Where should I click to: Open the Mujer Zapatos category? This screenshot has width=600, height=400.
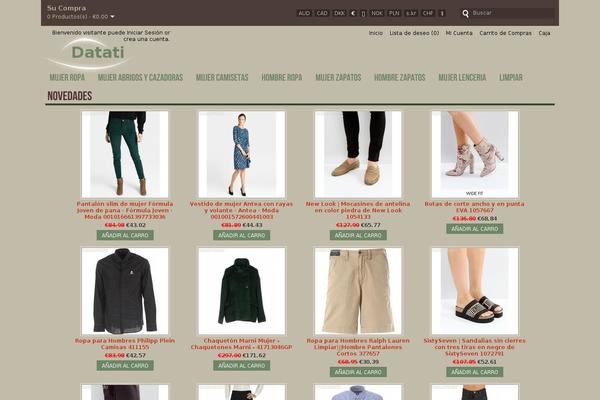(338, 77)
